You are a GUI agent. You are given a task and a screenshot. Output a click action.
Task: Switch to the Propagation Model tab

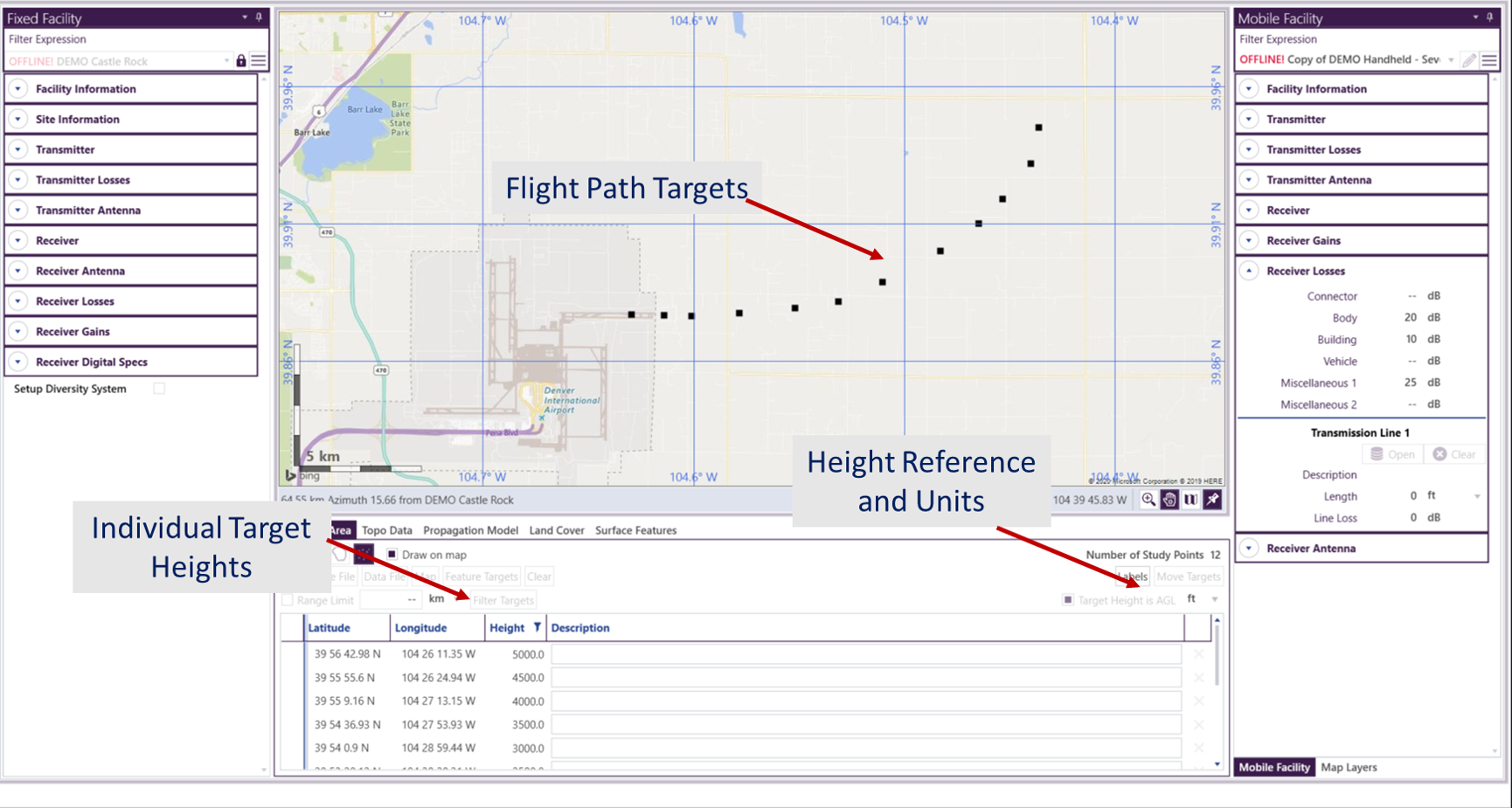coord(470,530)
